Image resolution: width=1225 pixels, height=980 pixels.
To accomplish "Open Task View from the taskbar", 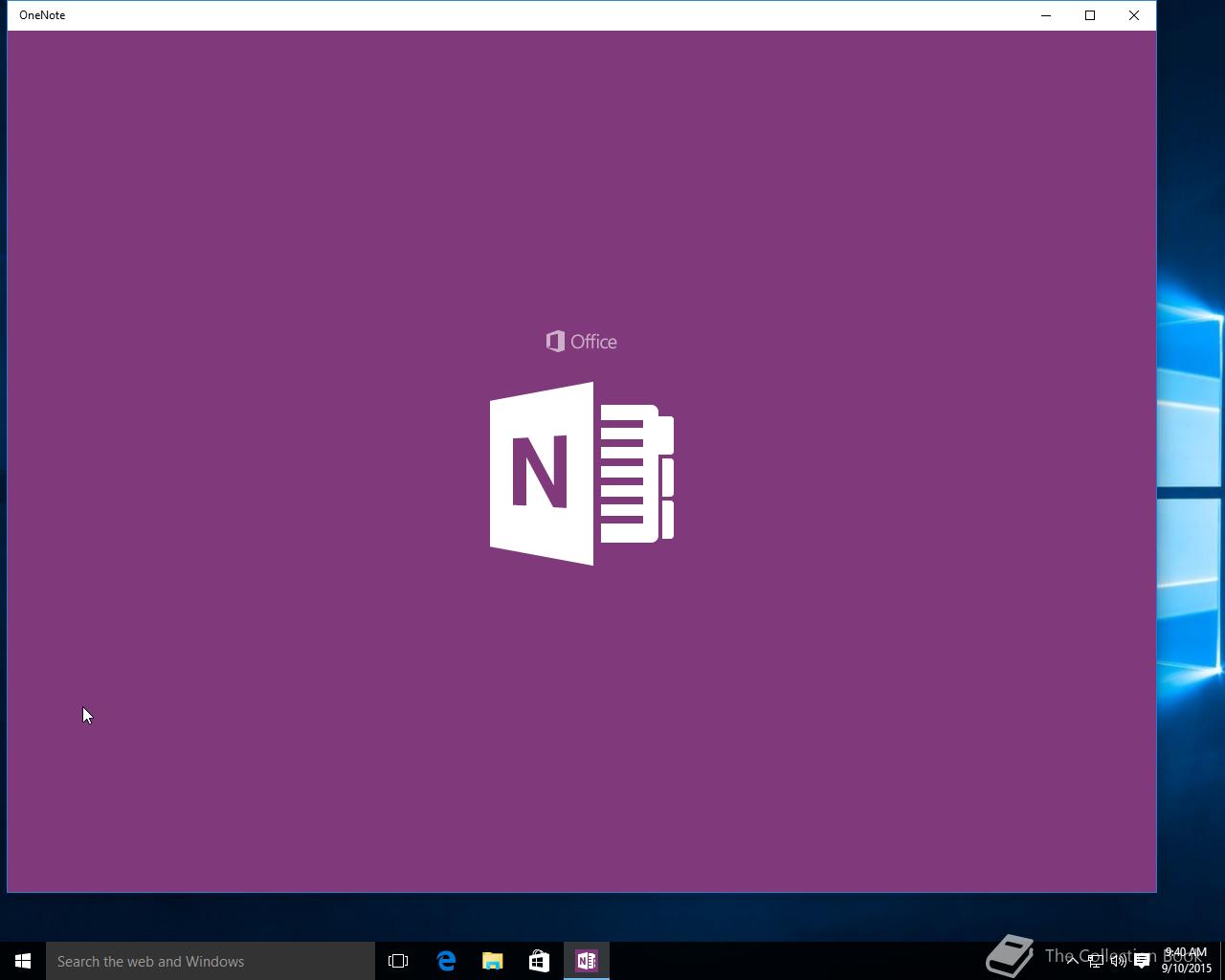I will [398, 961].
